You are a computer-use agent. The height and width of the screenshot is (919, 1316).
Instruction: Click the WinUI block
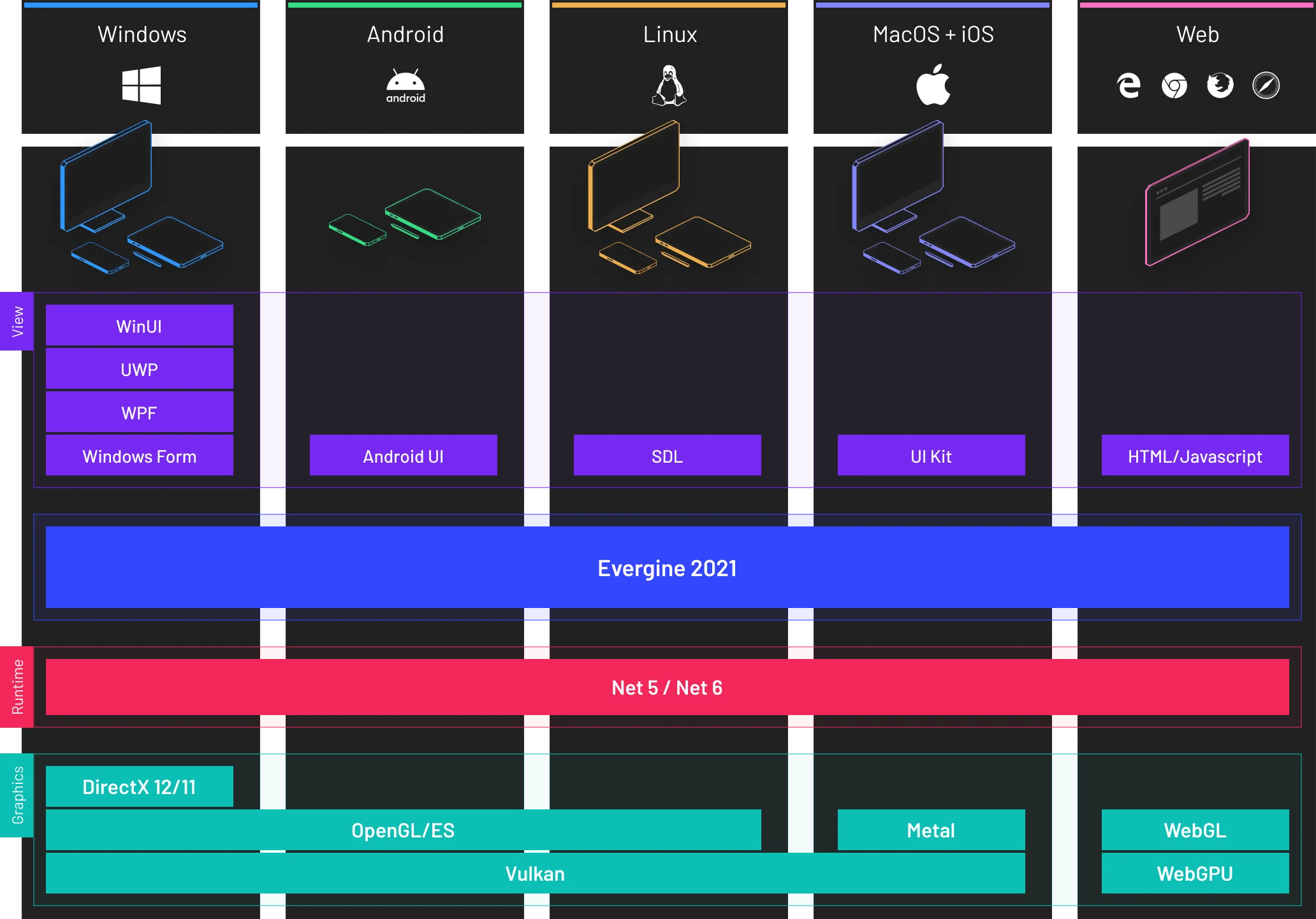pos(139,326)
